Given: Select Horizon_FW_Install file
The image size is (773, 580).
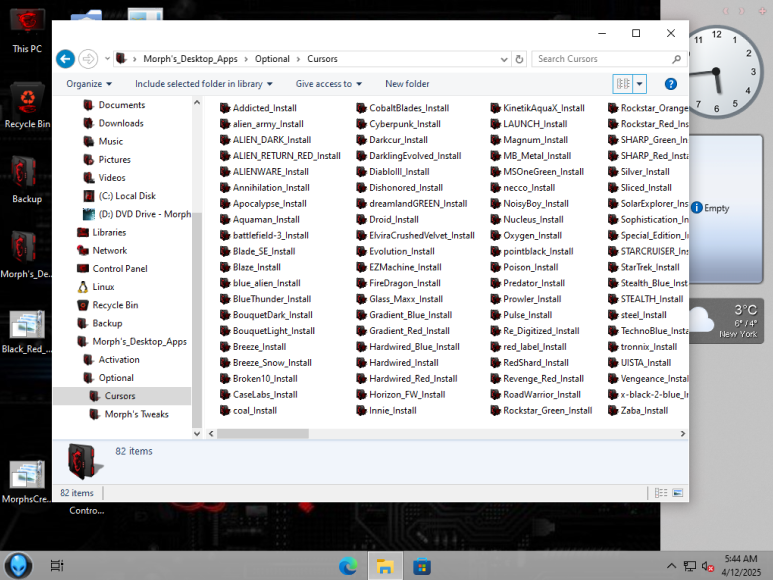Looking at the screenshot, I should coord(407,395).
